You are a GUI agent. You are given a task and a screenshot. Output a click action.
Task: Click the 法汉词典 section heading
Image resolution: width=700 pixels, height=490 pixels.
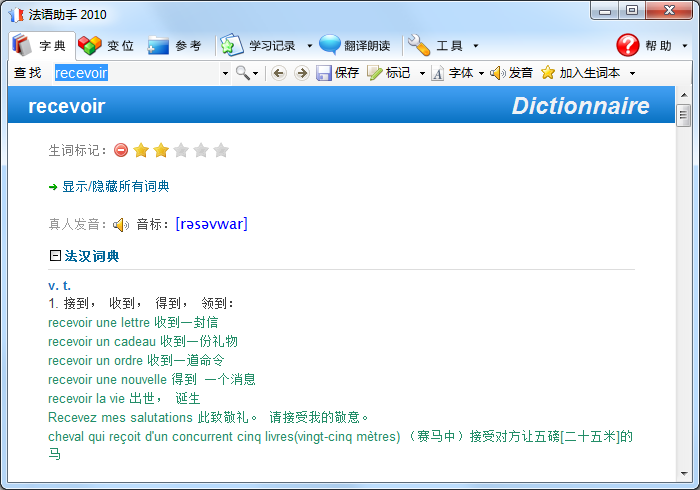[x=92, y=256]
